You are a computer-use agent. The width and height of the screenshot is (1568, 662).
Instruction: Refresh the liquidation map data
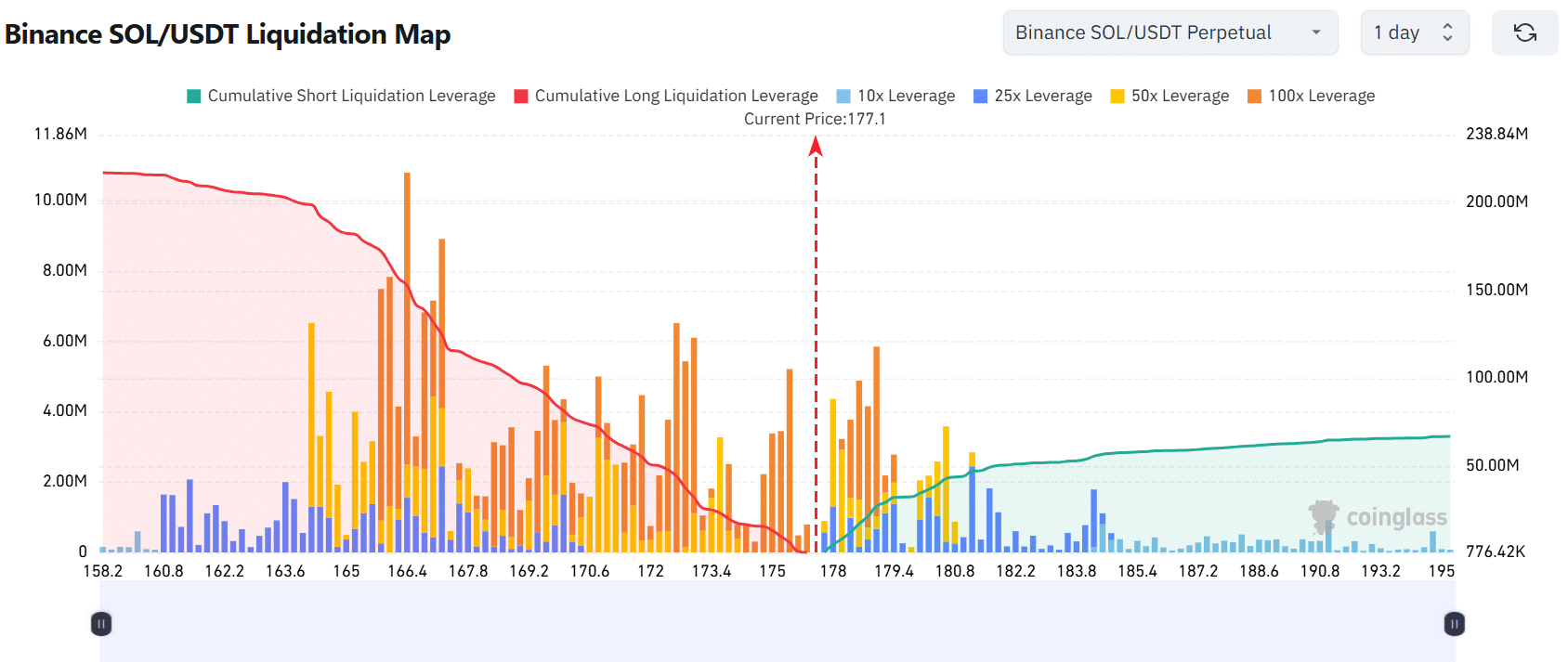[x=1524, y=33]
